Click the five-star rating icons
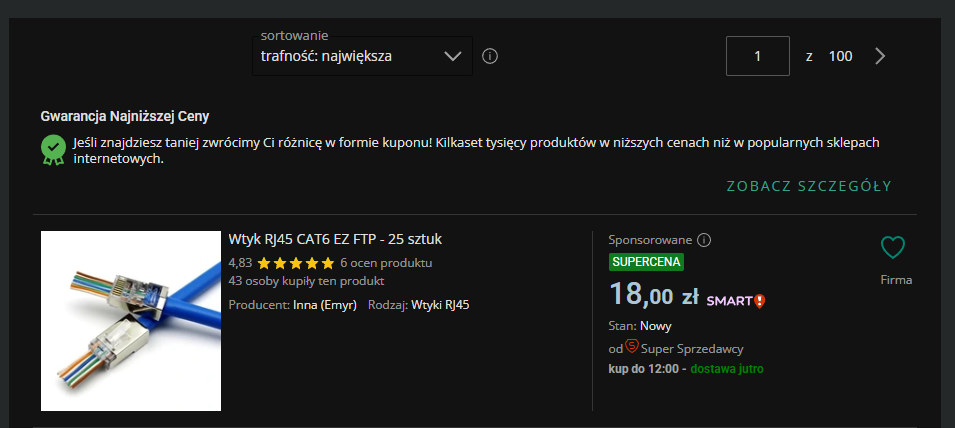Image resolution: width=955 pixels, height=428 pixels. (295, 264)
